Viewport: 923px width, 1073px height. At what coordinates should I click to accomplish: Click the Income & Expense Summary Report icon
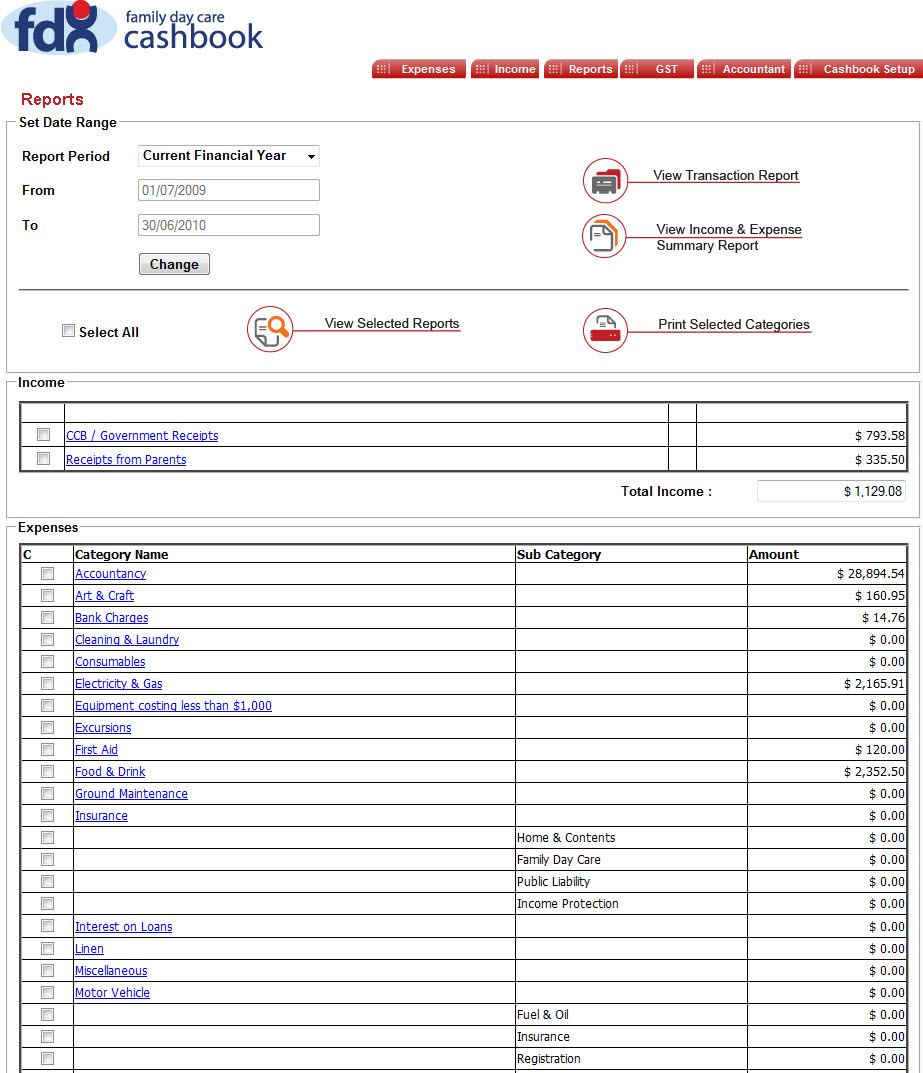pos(604,236)
